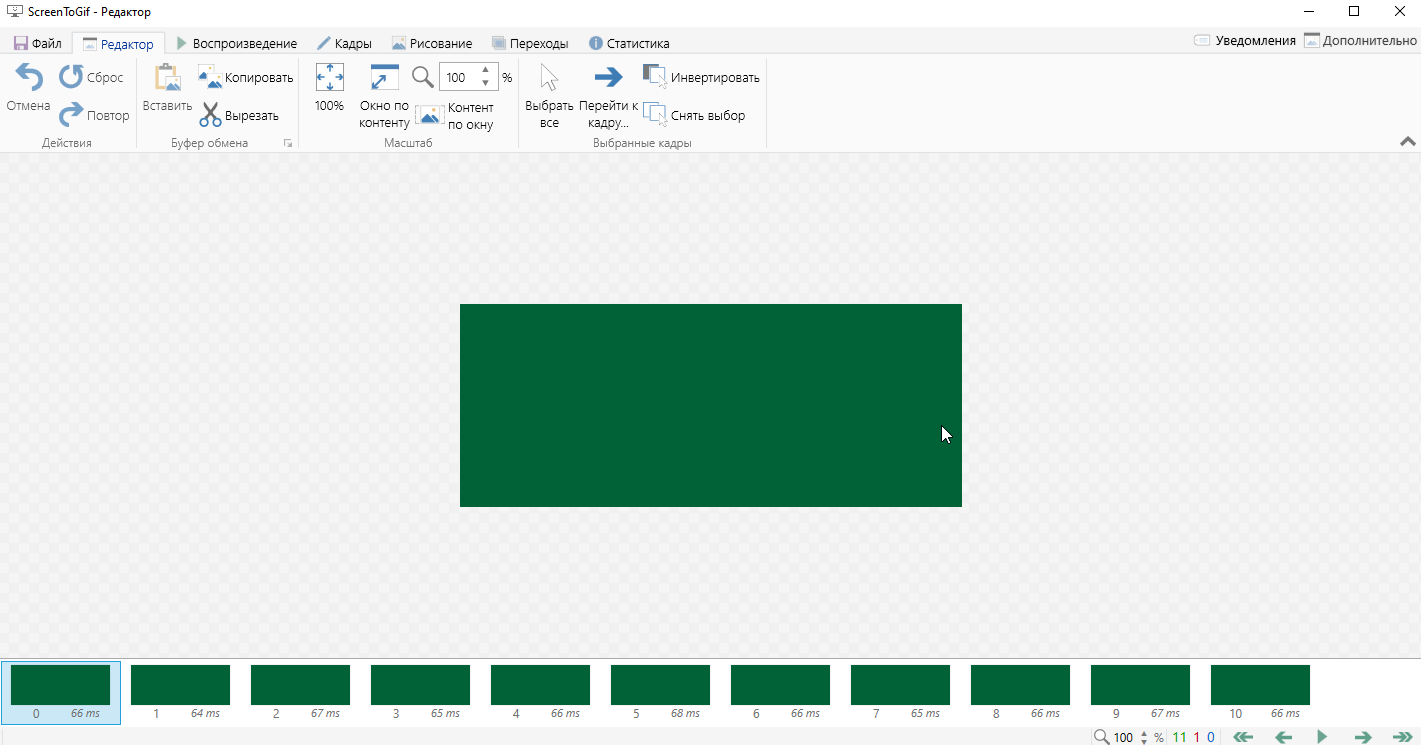The width and height of the screenshot is (1421, 745).
Task: Open the Дополнительно options
Action: (x=1361, y=41)
